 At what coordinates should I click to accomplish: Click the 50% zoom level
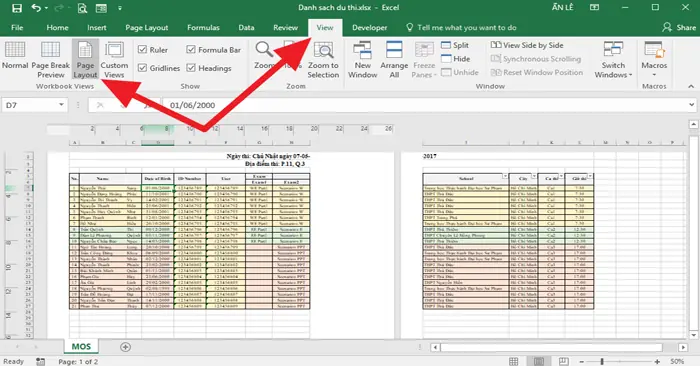click(677, 362)
